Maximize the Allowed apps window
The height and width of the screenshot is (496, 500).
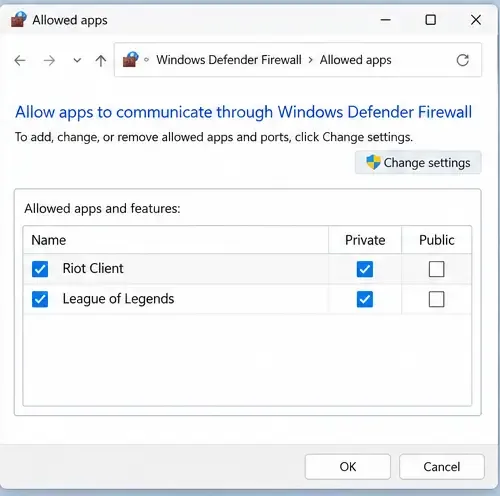430,20
